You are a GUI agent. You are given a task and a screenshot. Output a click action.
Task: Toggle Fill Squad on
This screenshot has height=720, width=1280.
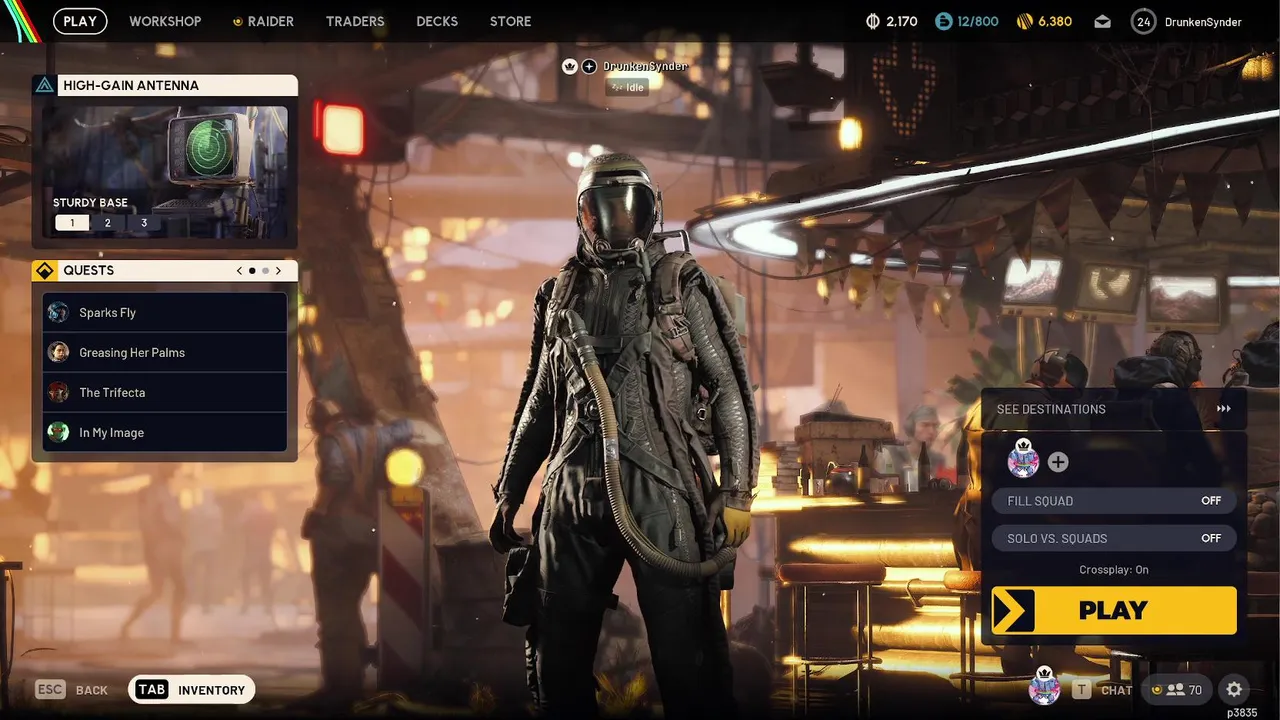pyautogui.click(x=1114, y=501)
